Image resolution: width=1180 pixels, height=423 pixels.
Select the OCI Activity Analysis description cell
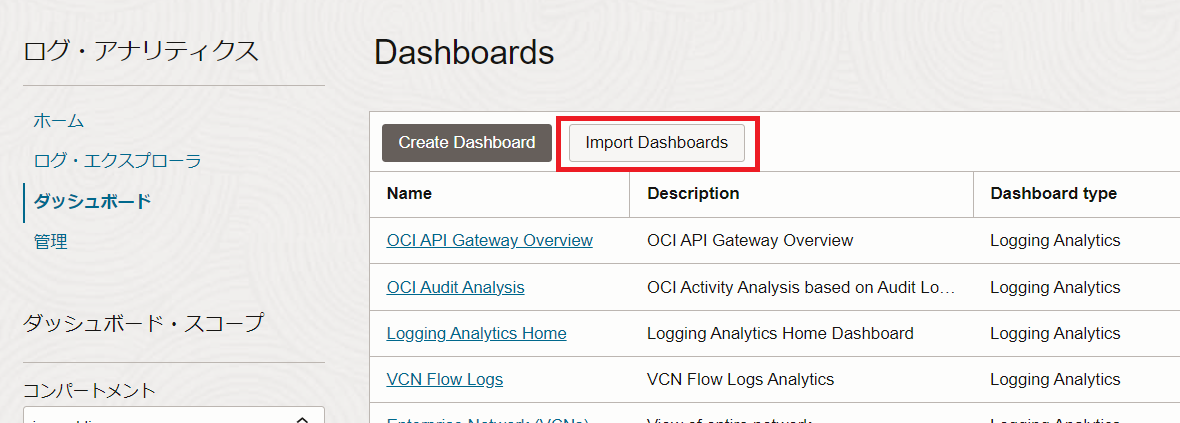800,287
